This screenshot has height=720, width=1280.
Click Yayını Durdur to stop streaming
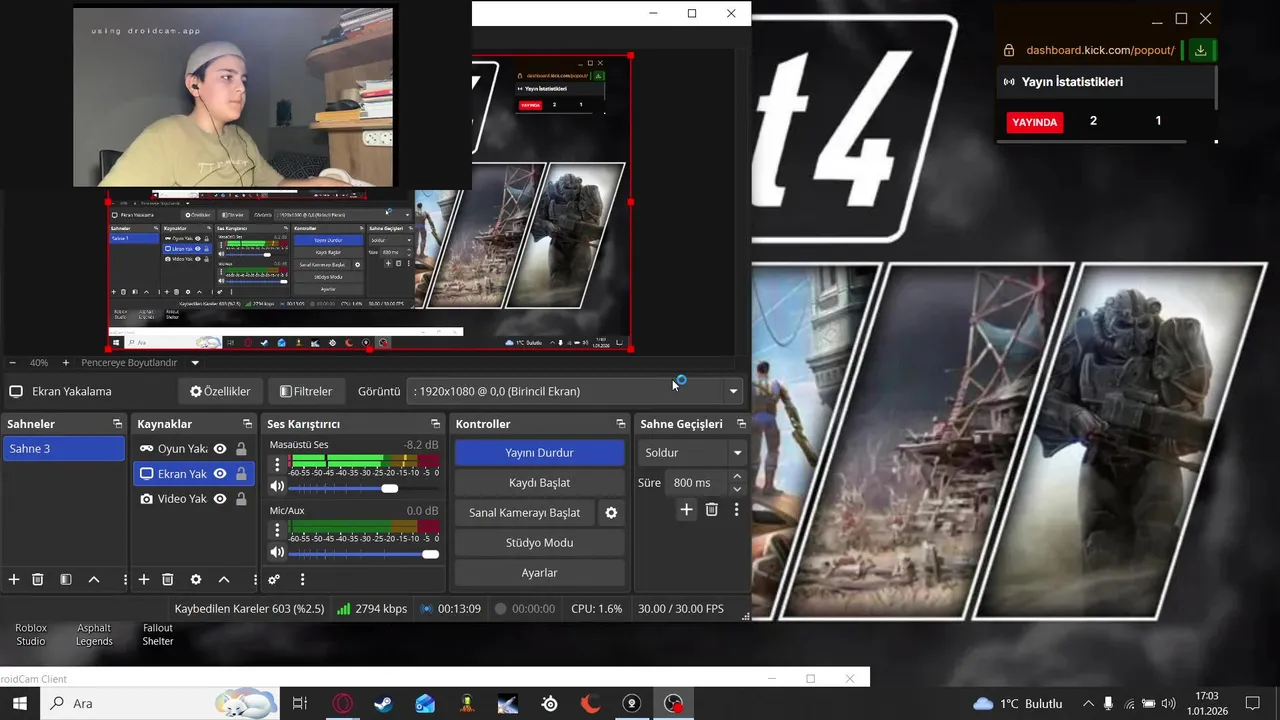pyautogui.click(x=540, y=453)
